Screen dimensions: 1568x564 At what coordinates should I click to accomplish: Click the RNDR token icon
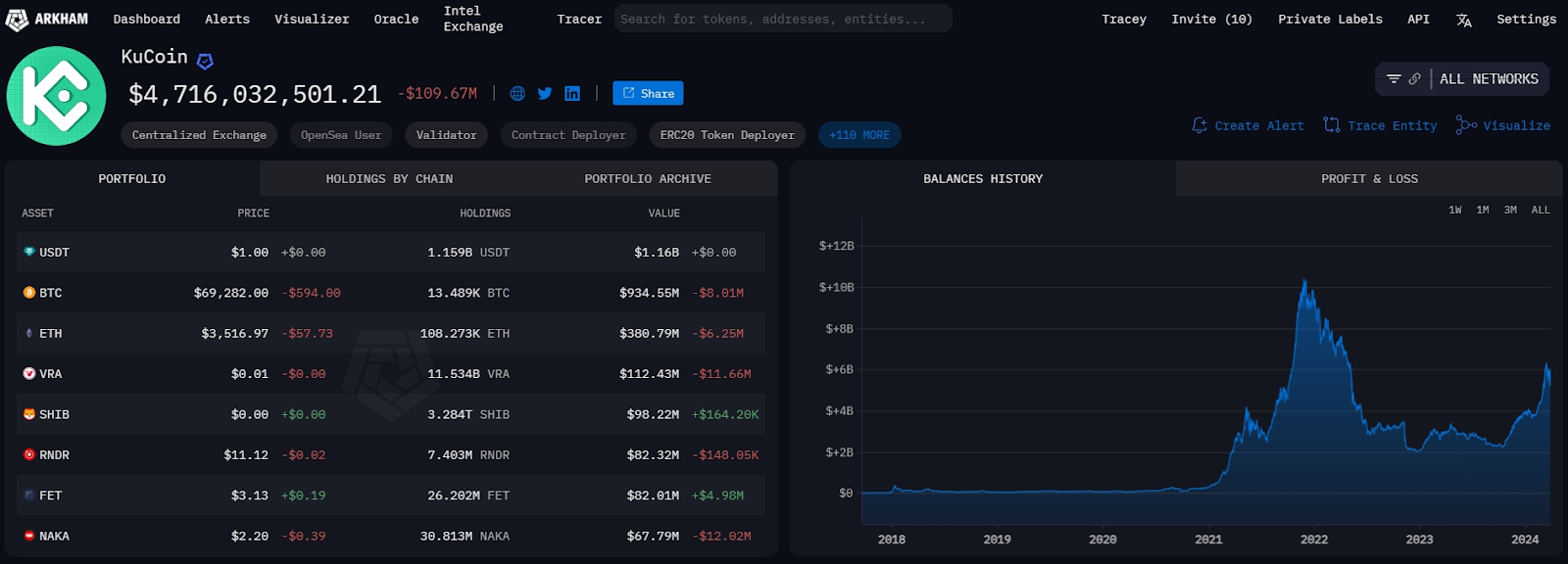(29, 454)
